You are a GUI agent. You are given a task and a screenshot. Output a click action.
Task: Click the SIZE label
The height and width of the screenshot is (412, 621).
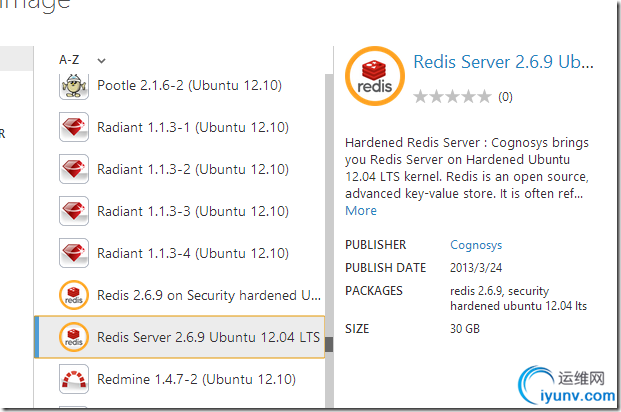[x=357, y=328]
